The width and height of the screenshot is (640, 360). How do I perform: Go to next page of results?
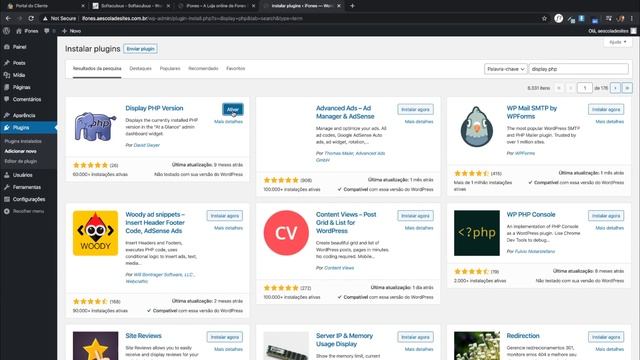[615, 88]
